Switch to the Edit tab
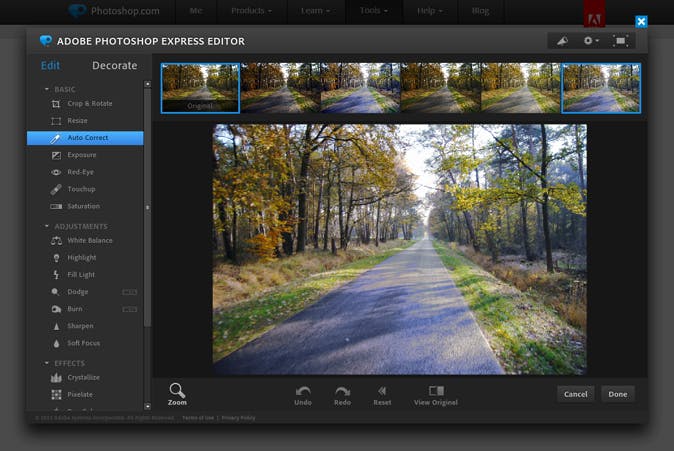The image size is (674, 451). pos(50,65)
